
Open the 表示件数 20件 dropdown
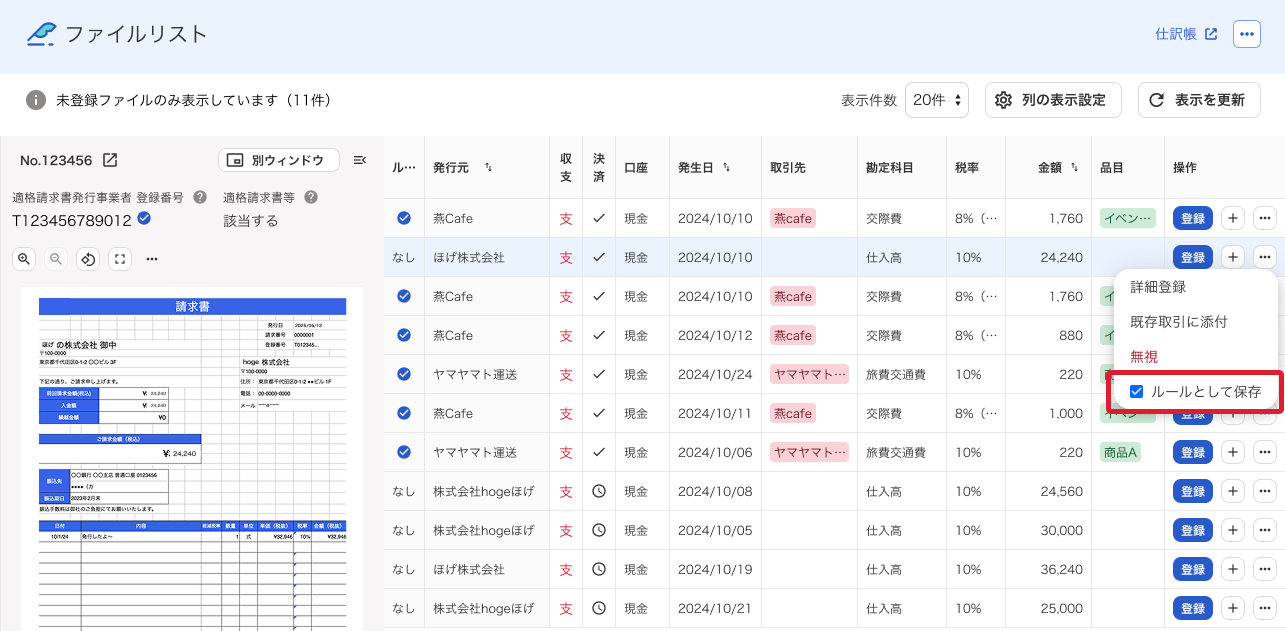[937, 100]
